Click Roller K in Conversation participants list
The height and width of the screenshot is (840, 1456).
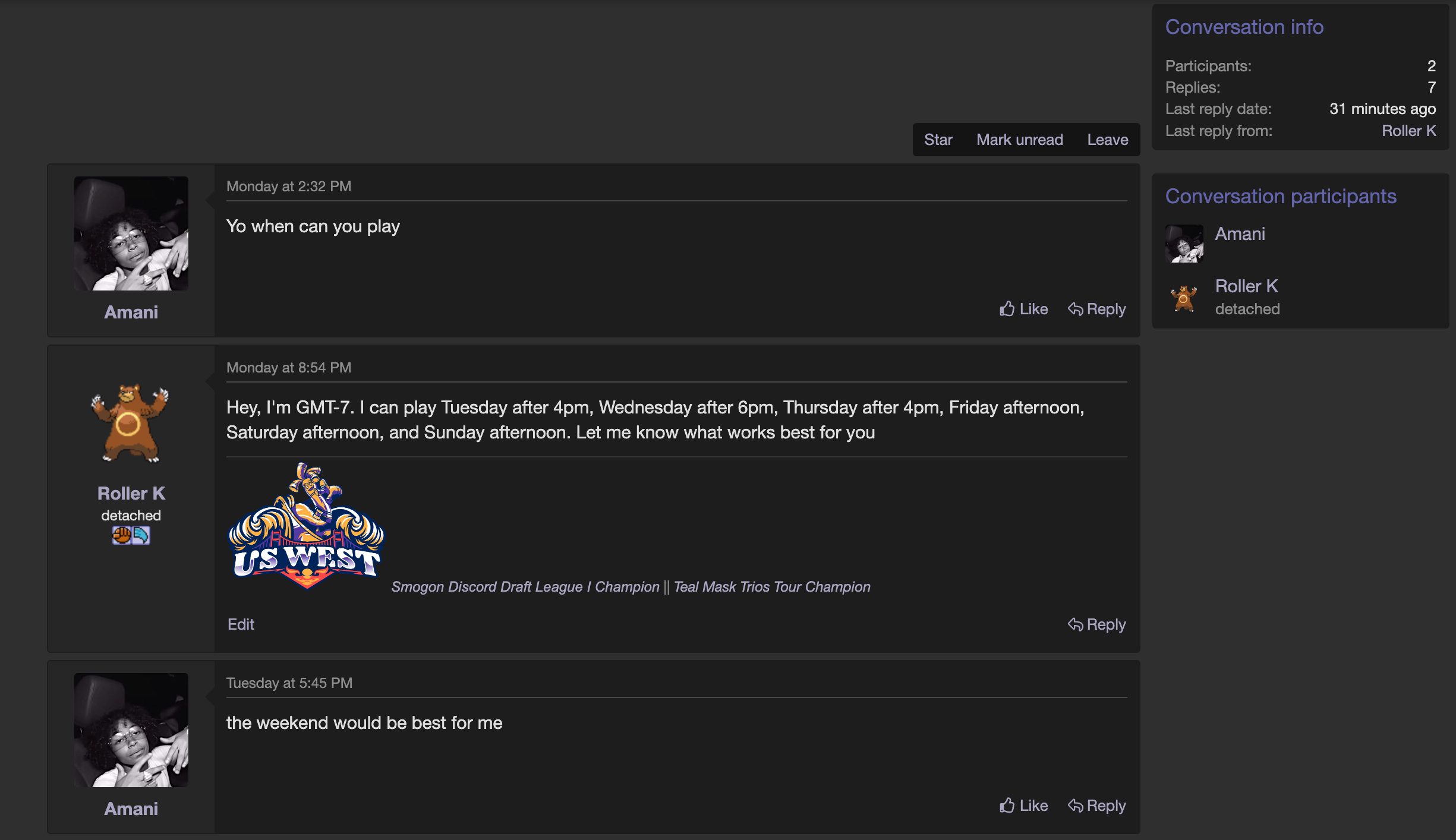[1246, 286]
